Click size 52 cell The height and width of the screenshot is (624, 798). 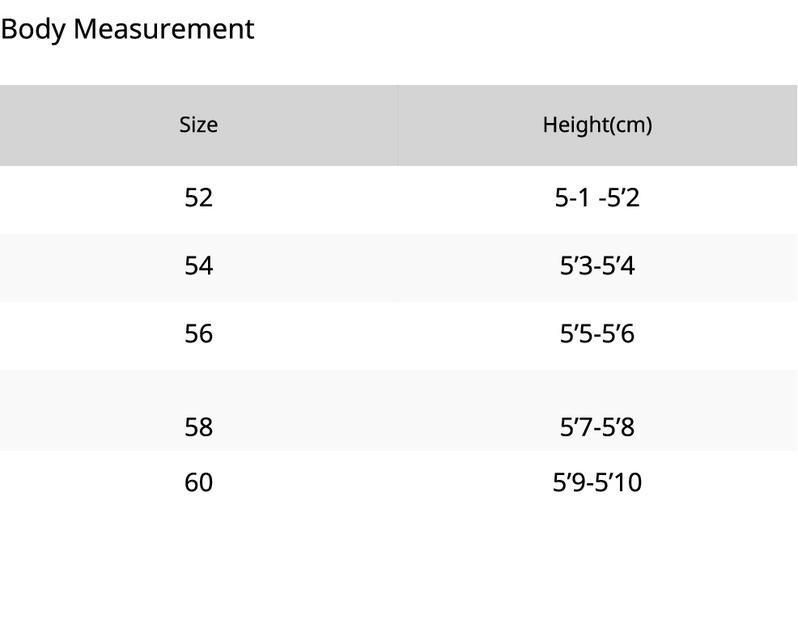coord(198,197)
